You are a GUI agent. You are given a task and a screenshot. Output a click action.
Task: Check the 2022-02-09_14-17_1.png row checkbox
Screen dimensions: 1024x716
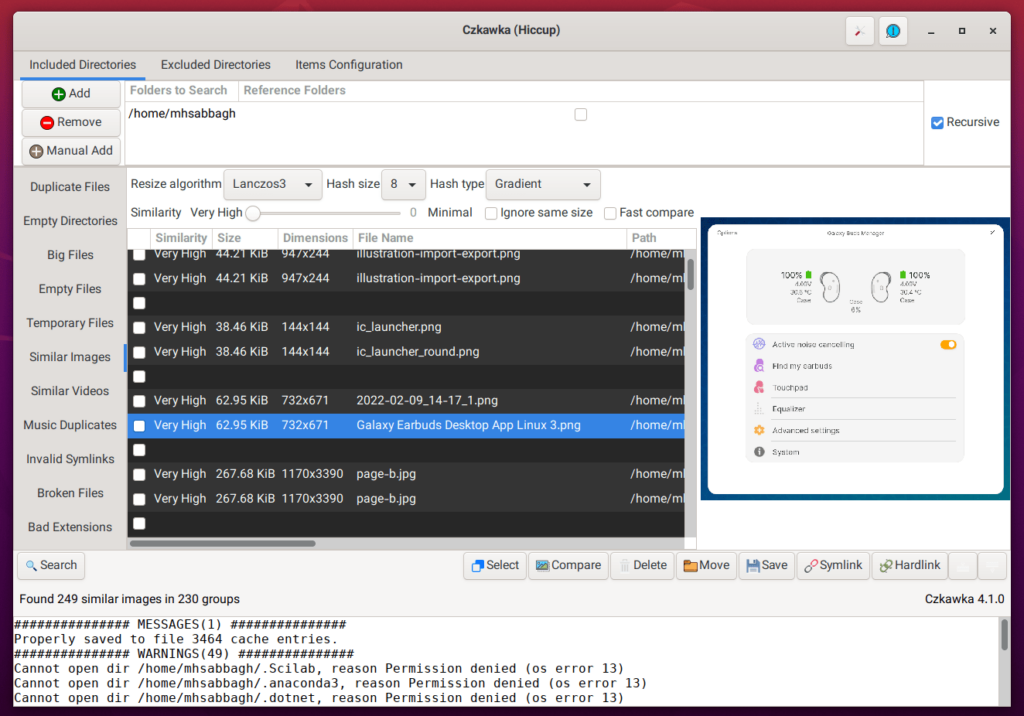(x=139, y=401)
